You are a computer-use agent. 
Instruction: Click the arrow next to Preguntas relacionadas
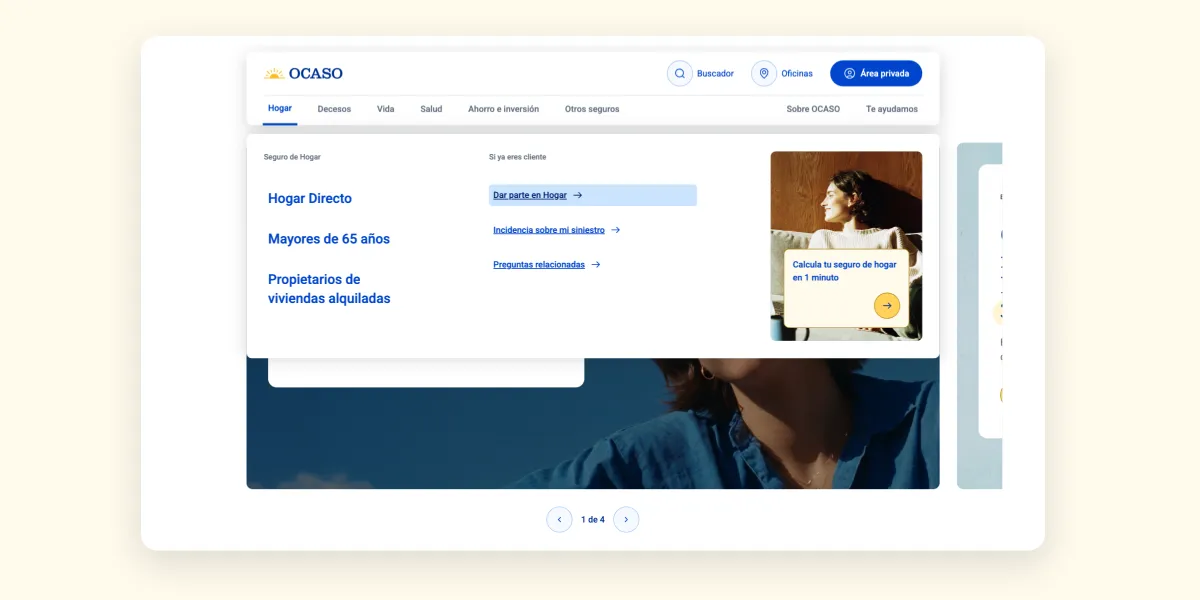pos(596,265)
